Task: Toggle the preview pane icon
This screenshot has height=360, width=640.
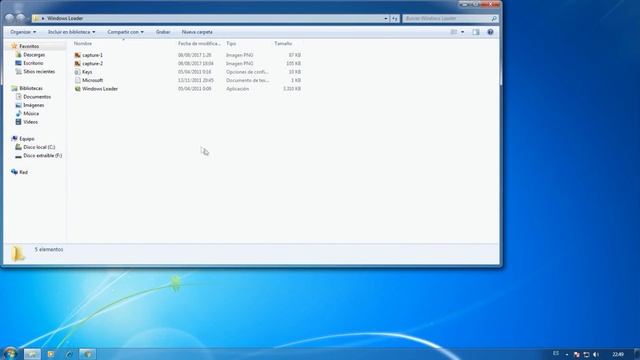Action: pyautogui.click(x=476, y=32)
